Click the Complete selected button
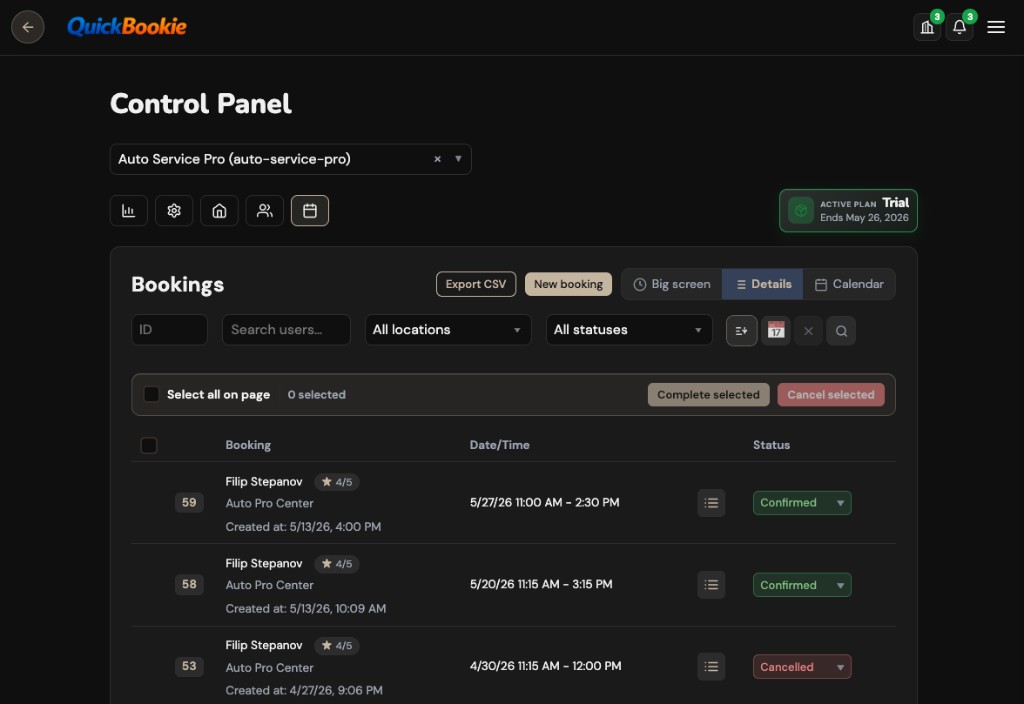The height and width of the screenshot is (704, 1024). (x=709, y=394)
